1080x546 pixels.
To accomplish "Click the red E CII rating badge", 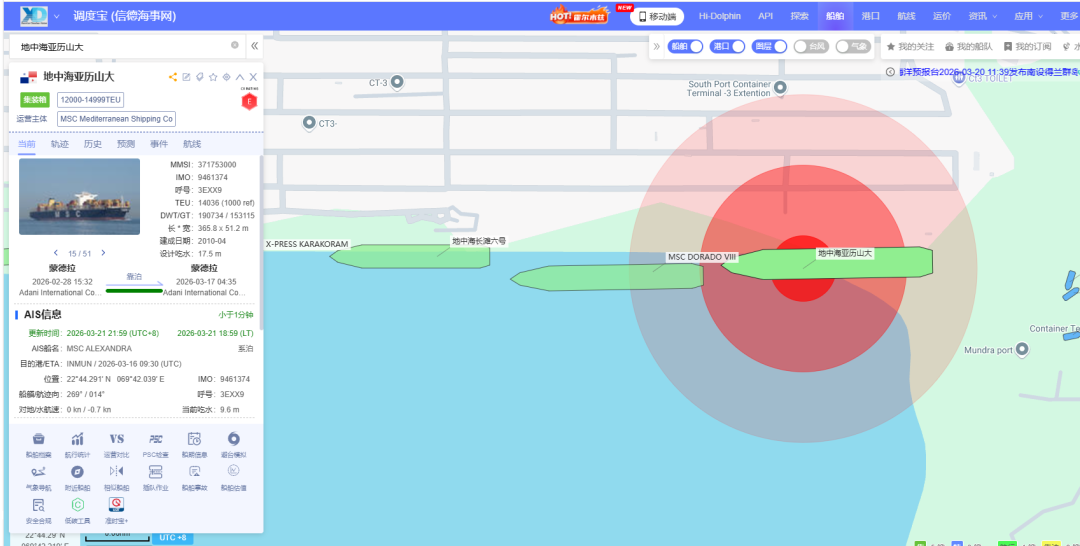I will pyautogui.click(x=249, y=101).
